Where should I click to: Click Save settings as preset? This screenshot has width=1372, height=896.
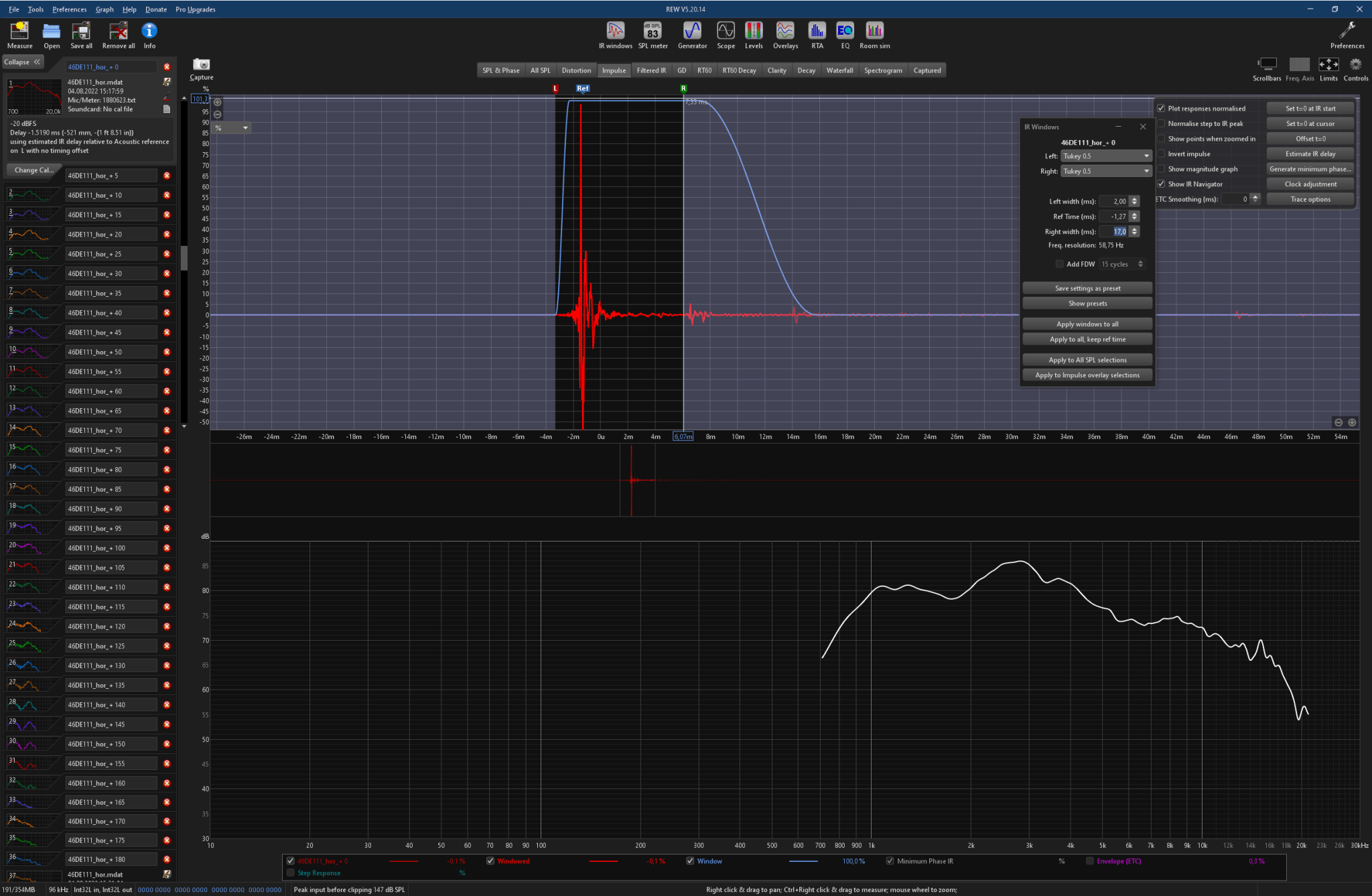1087,288
